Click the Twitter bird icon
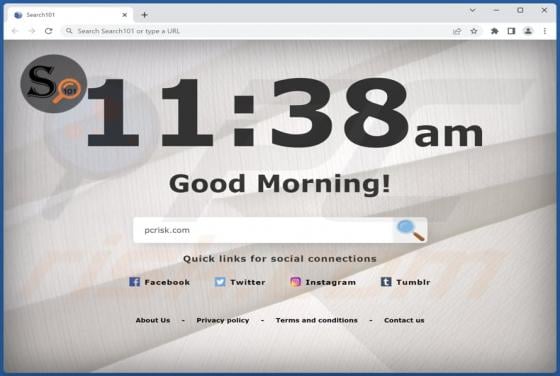Image resolution: width=560 pixels, height=376 pixels. click(220, 282)
